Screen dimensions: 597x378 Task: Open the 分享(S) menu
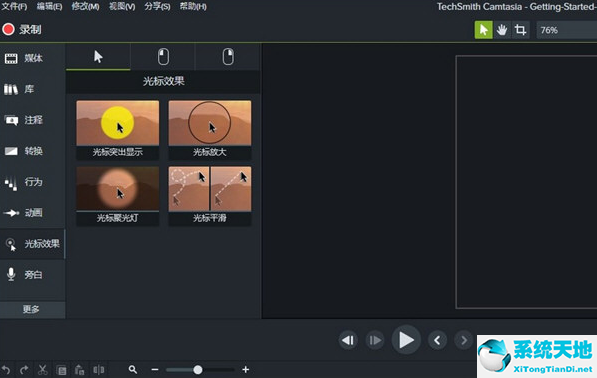click(157, 6)
